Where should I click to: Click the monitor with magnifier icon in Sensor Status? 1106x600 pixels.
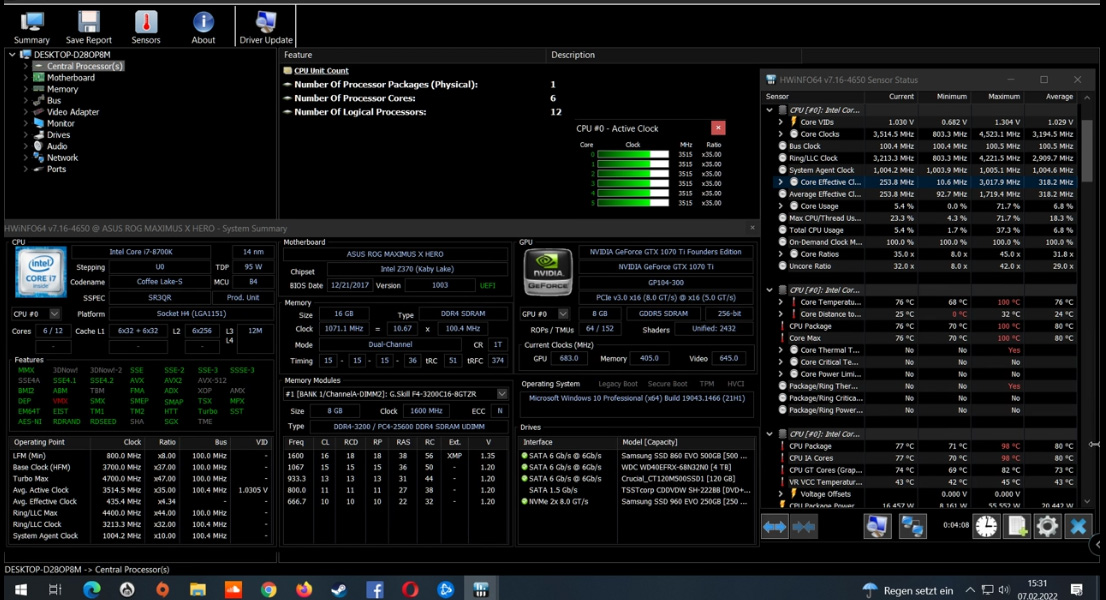[x=877, y=526]
